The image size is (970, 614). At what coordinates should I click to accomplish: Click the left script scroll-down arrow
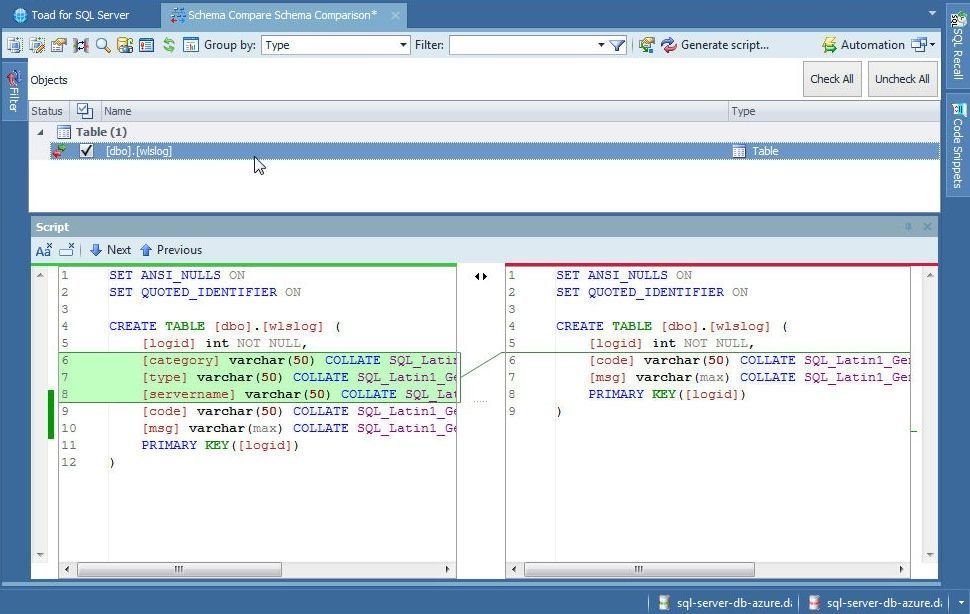click(40, 555)
